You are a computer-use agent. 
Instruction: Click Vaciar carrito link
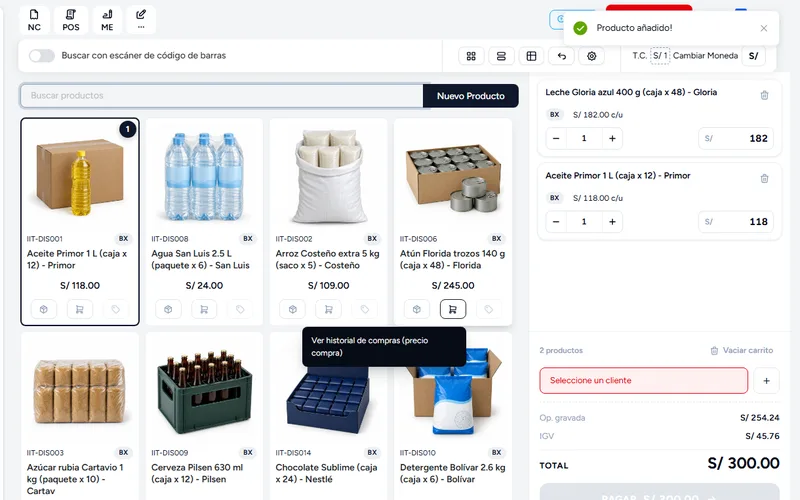[x=742, y=351]
